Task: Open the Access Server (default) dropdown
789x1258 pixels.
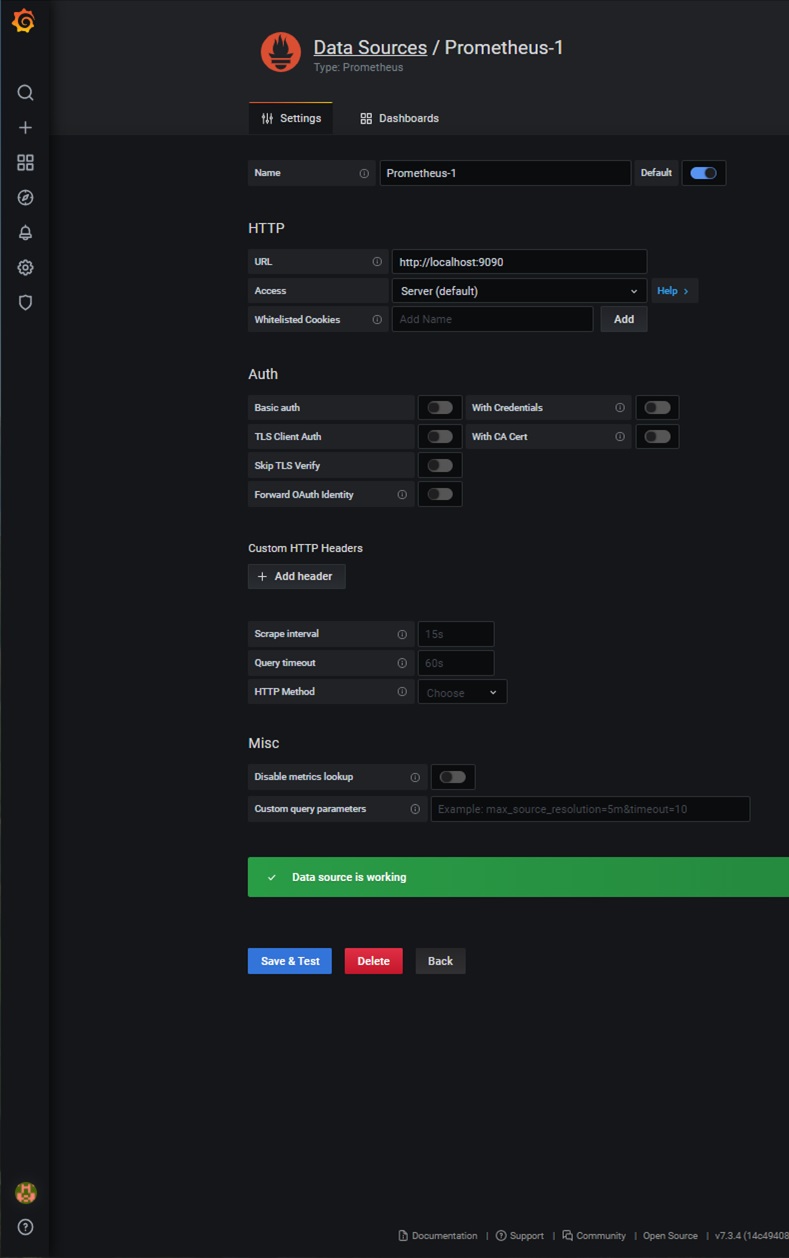Action: (520, 291)
